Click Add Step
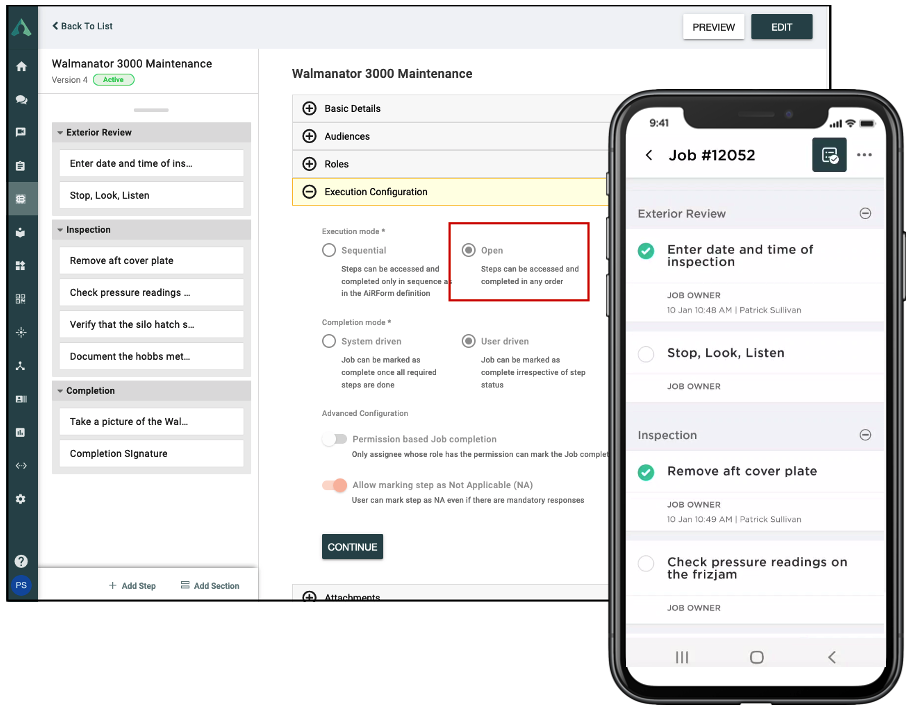Image resolution: width=912 pixels, height=707 pixels. [x=132, y=585]
